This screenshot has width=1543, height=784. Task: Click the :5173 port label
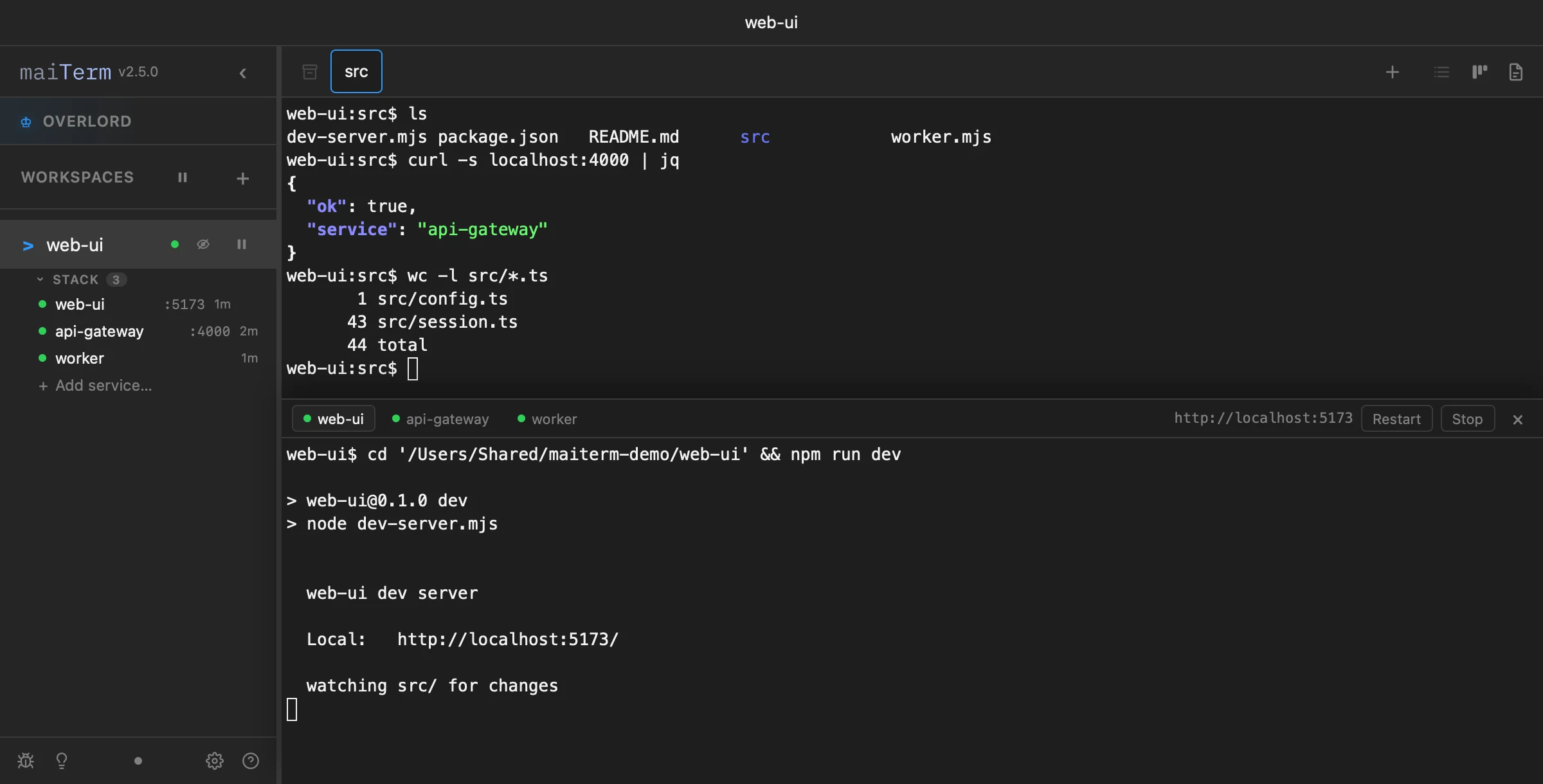tap(185, 305)
